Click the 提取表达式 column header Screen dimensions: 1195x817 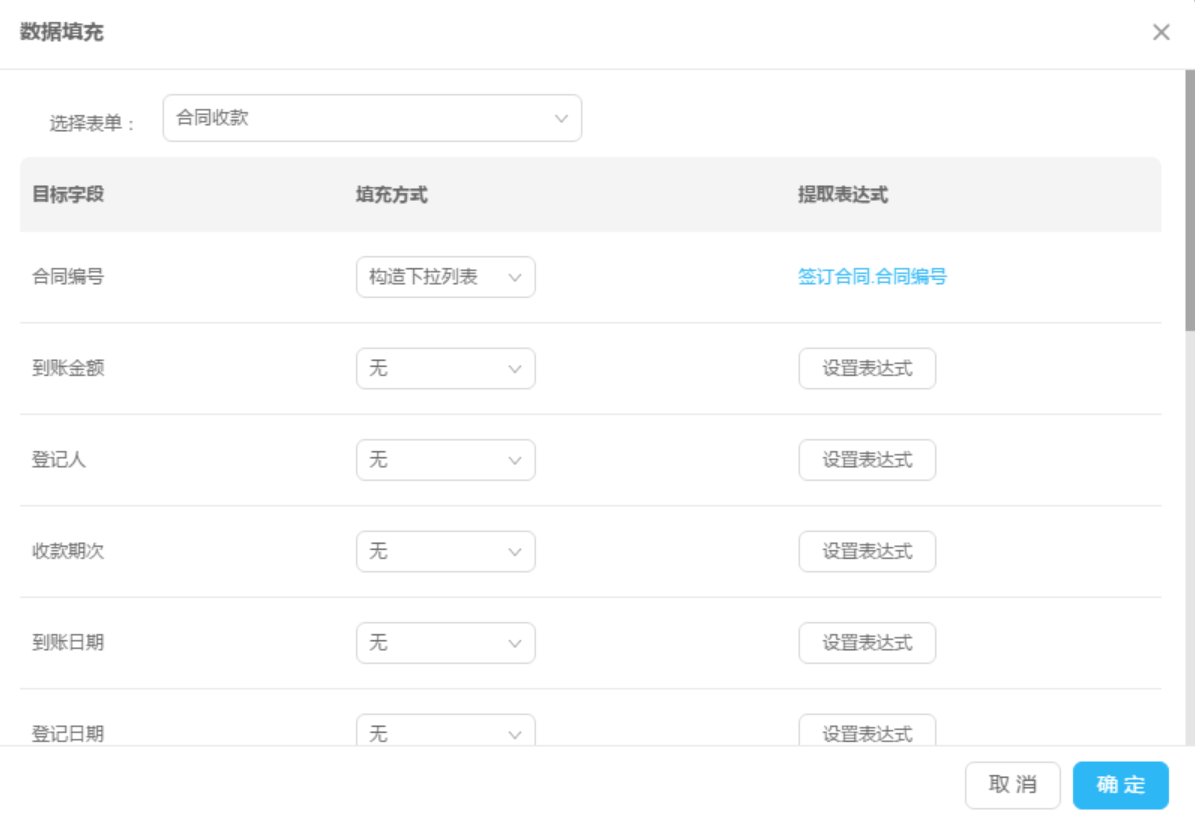coord(842,195)
